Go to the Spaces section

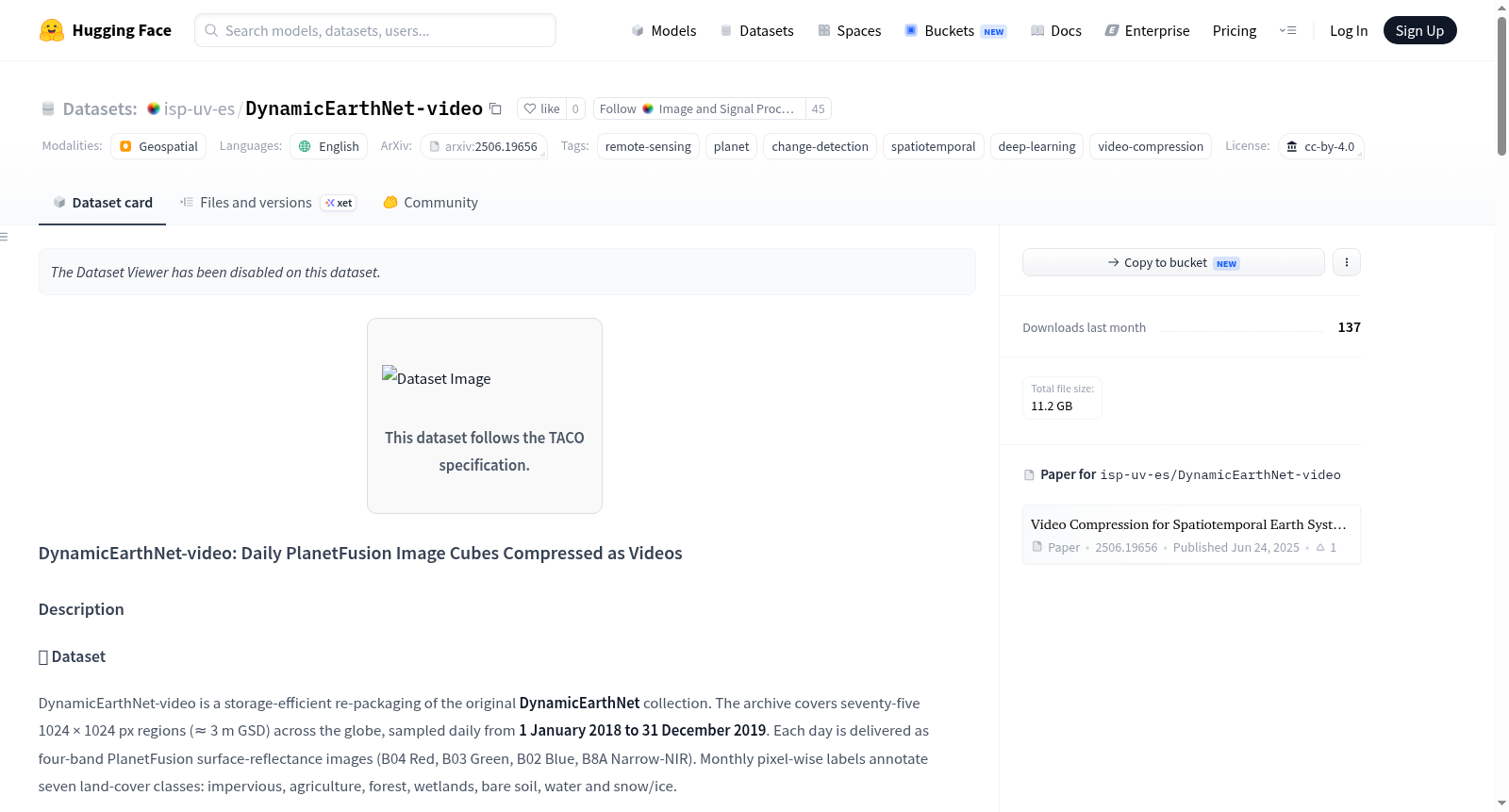[x=849, y=30]
